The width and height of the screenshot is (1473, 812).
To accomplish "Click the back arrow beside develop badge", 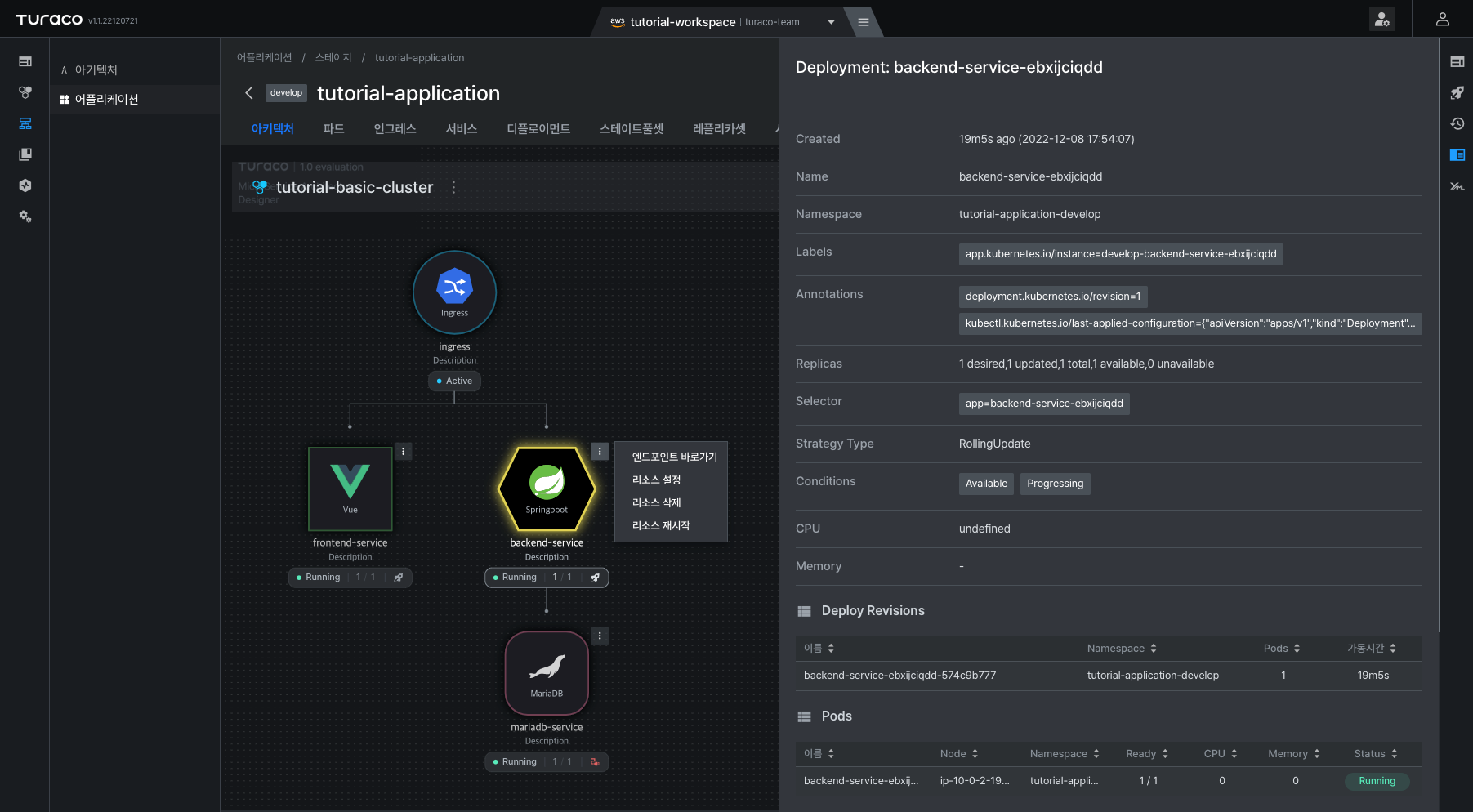I will [x=249, y=93].
